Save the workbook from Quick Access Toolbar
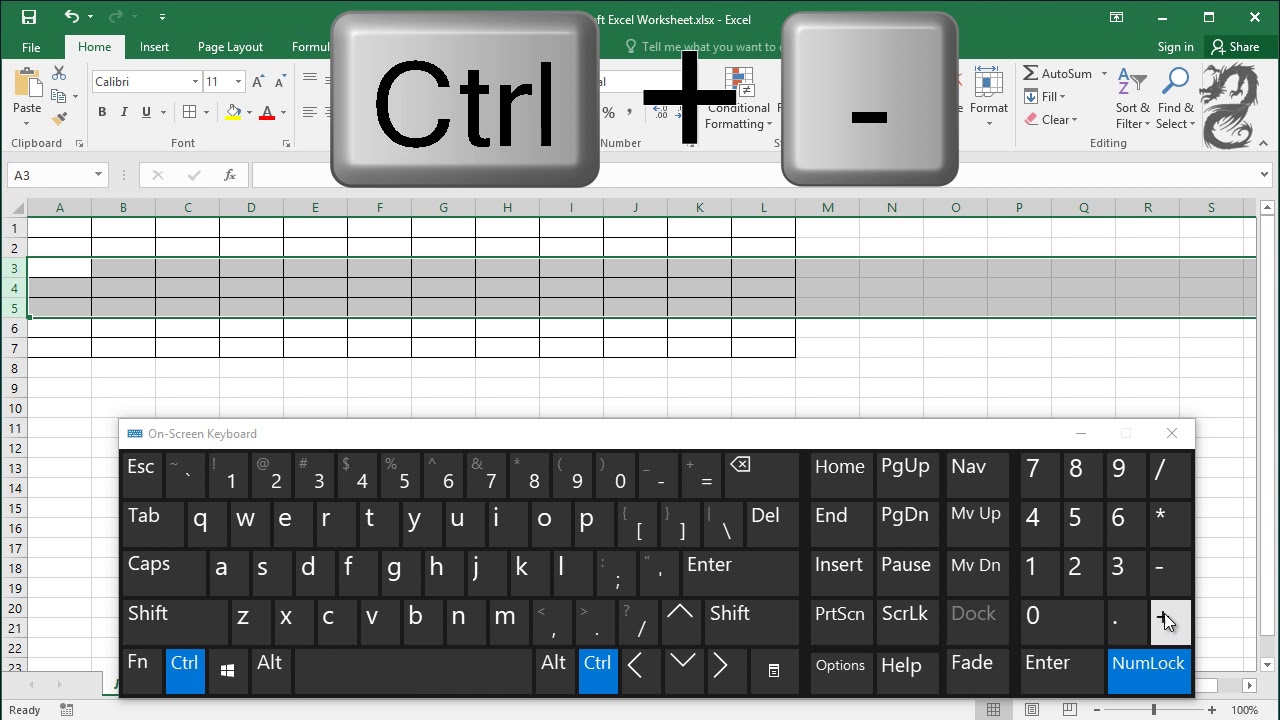 point(28,17)
